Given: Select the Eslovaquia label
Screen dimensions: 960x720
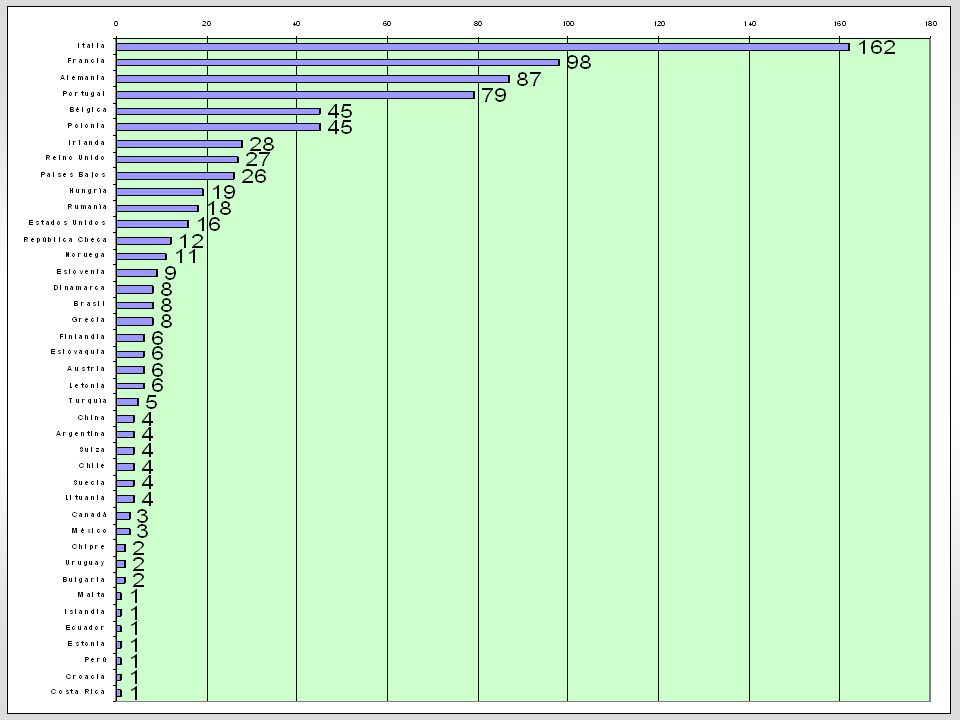Looking at the screenshot, I should 78,352.
